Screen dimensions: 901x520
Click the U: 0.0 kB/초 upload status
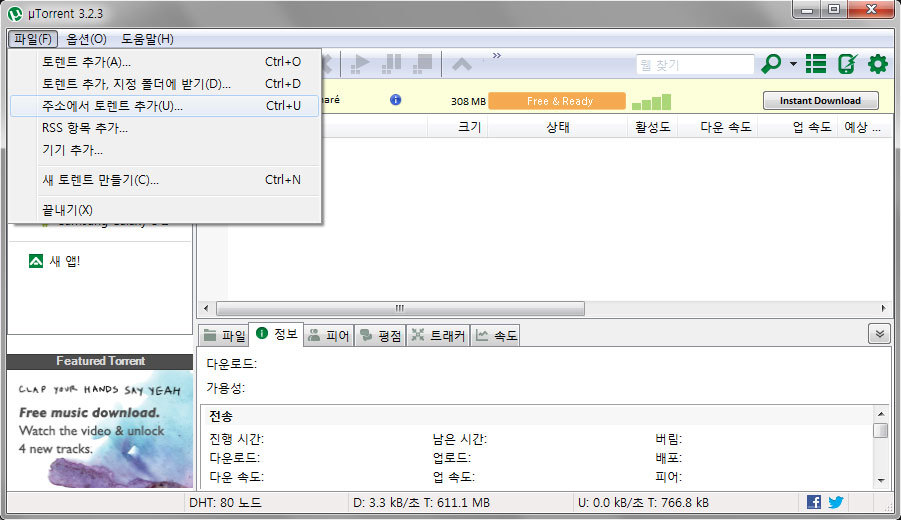click(x=643, y=503)
